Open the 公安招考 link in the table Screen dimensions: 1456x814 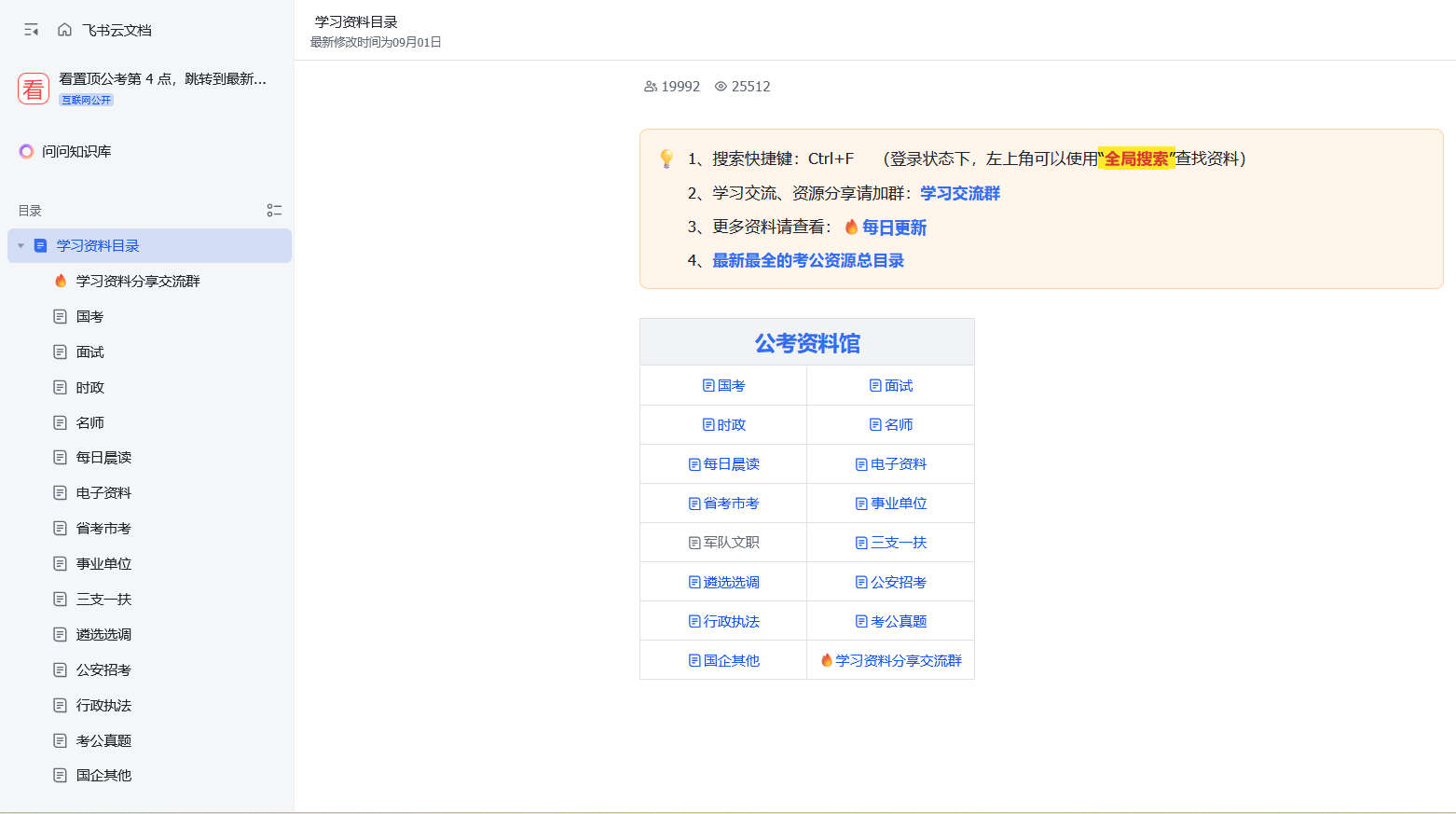pos(891,583)
